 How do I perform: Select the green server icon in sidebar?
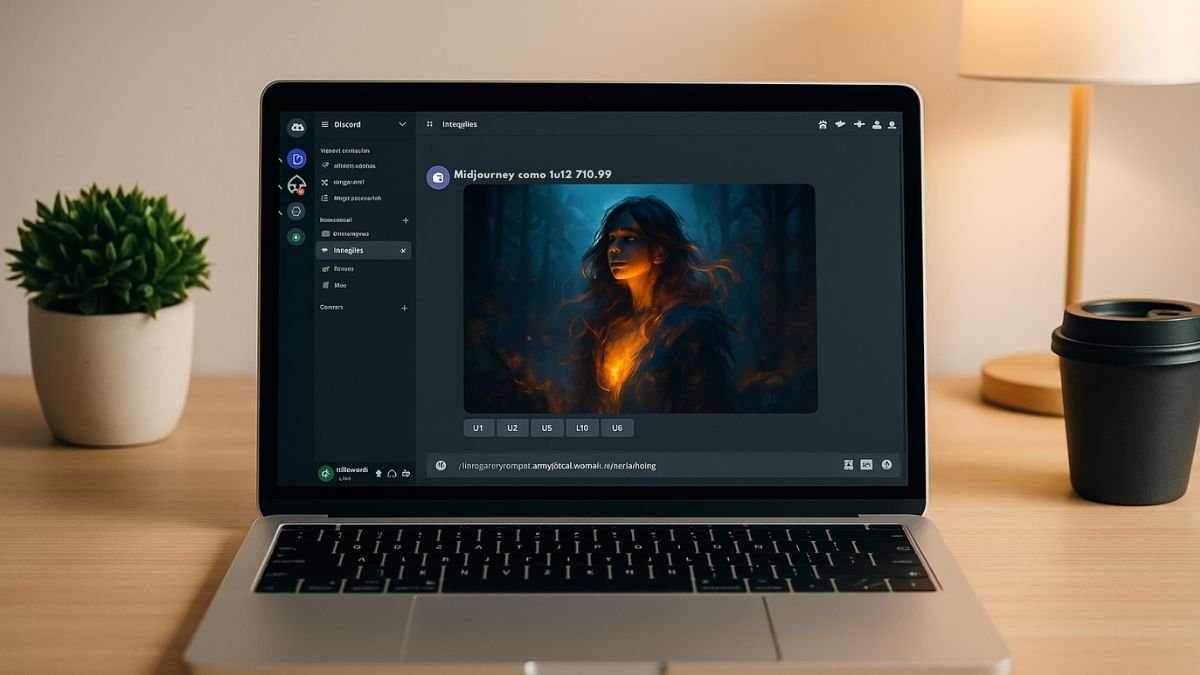tap(295, 237)
